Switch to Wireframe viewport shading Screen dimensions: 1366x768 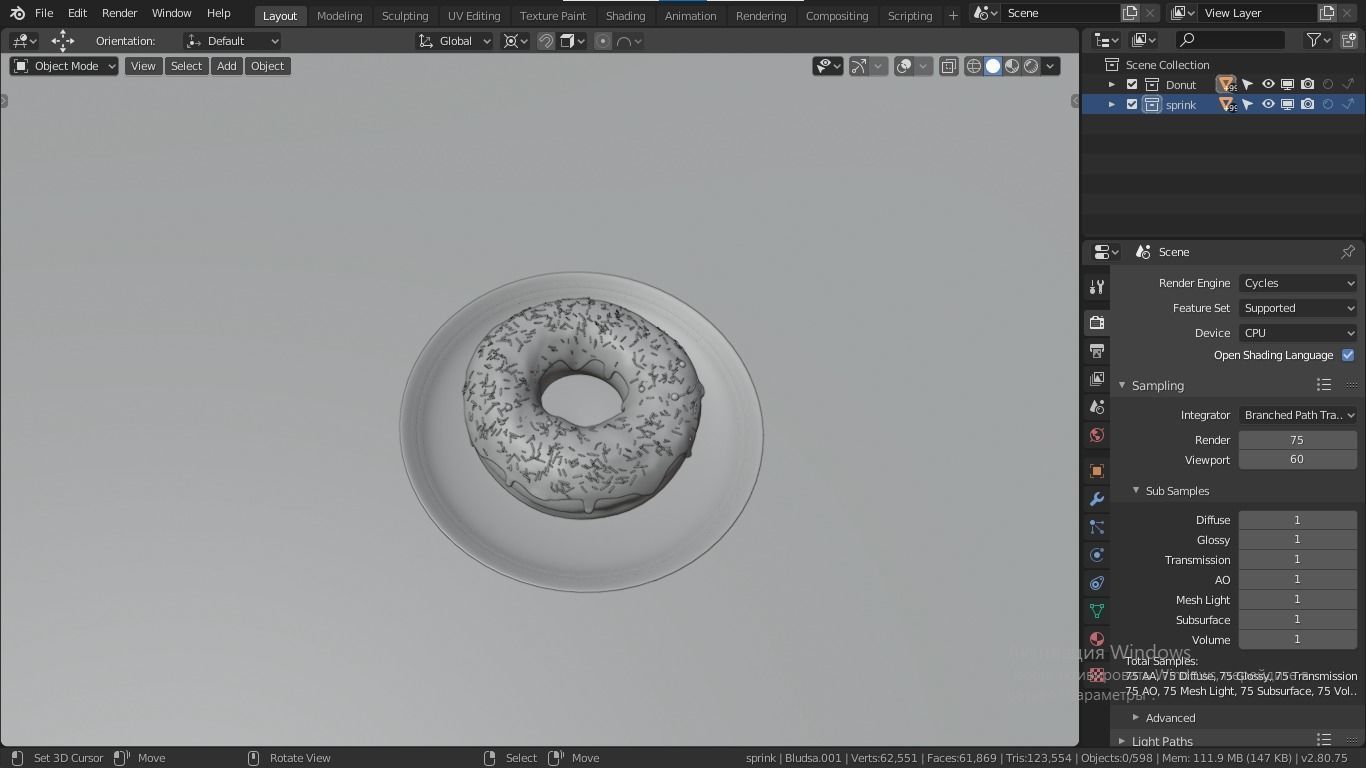[973, 66]
